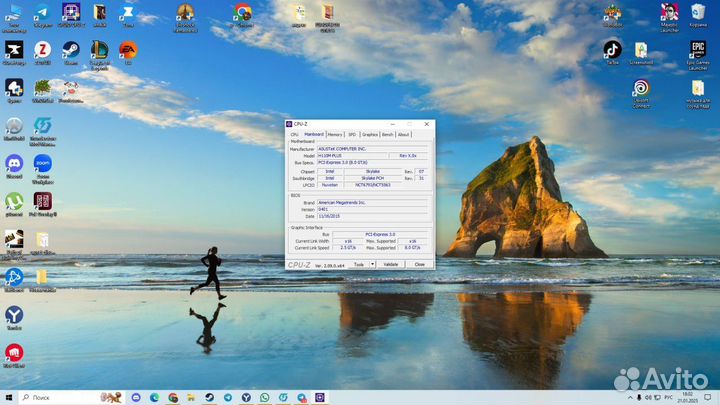Open the Windows Start menu
The height and width of the screenshot is (405, 720).
point(9,397)
